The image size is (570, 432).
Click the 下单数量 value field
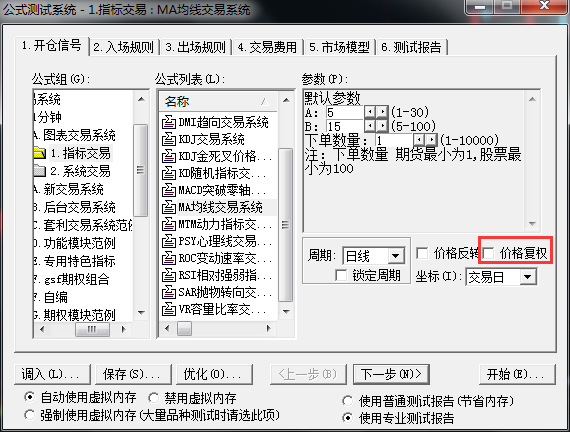pos(394,140)
